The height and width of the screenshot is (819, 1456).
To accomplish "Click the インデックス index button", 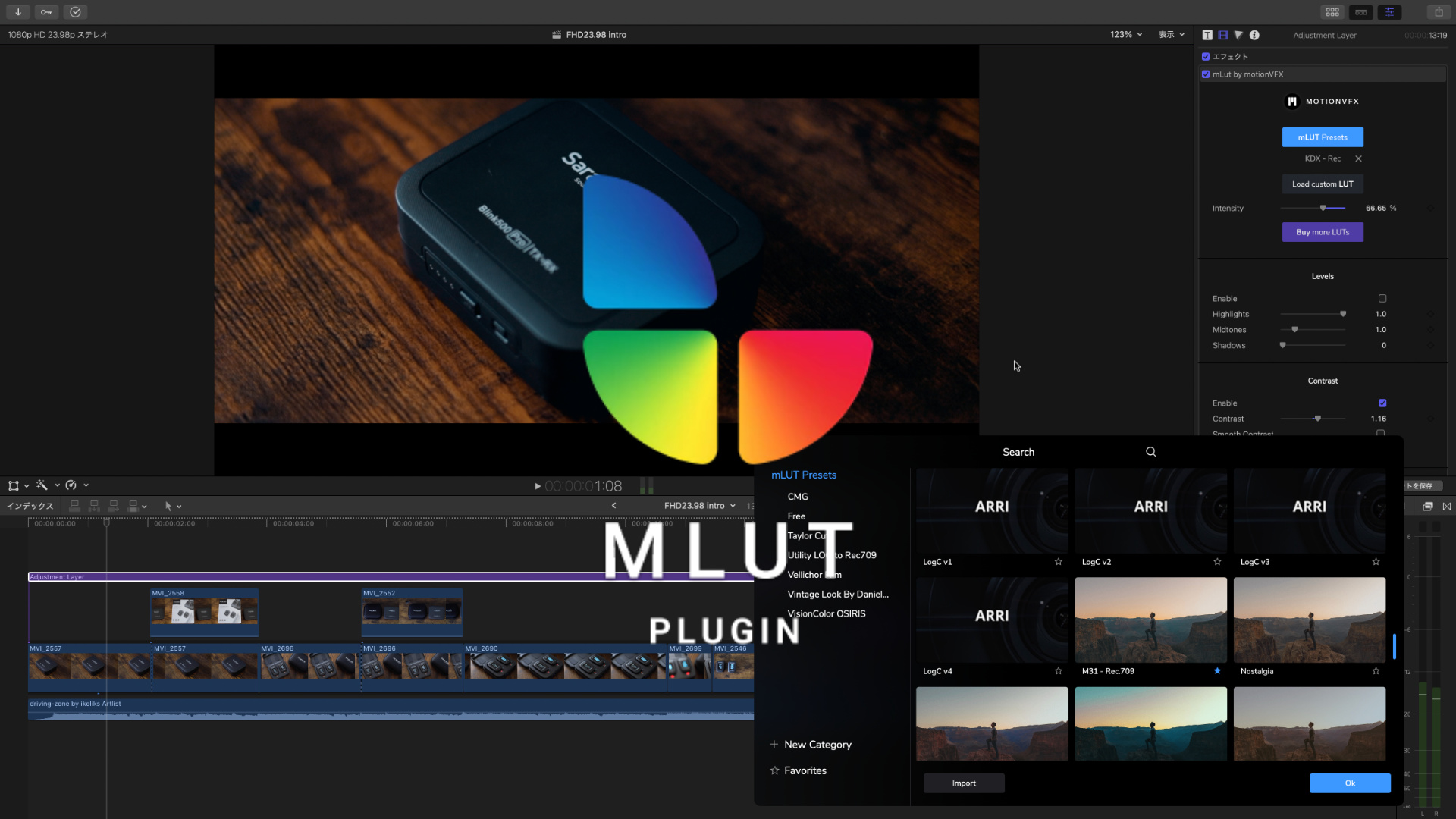I will [x=30, y=506].
